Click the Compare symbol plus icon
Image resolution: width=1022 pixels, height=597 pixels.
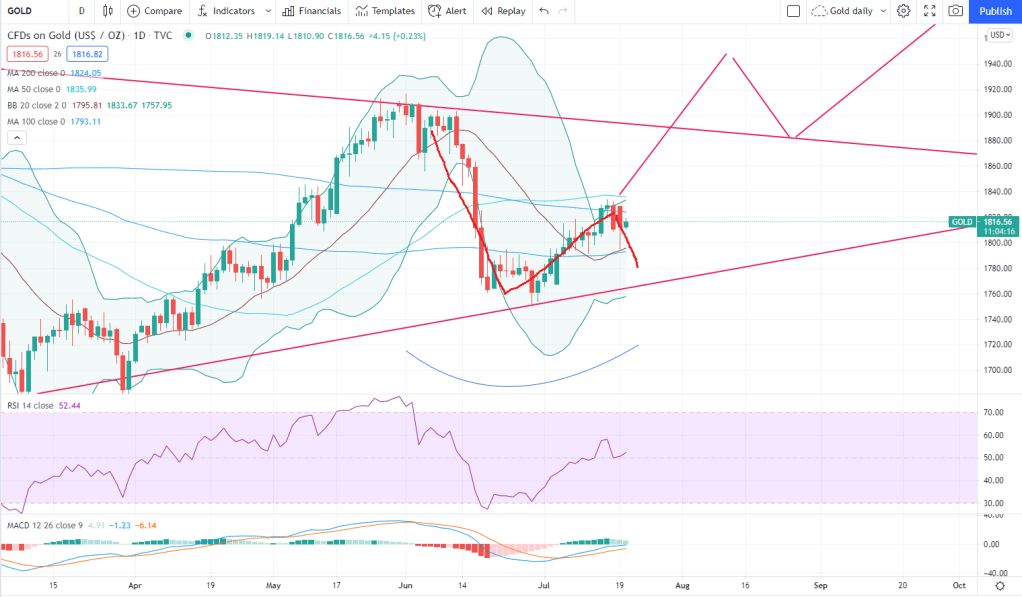(x=135, y=11)
